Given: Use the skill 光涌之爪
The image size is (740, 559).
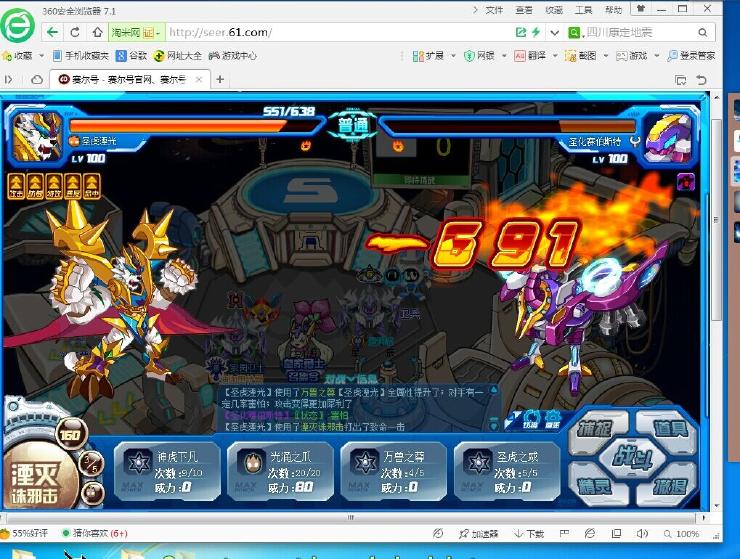Looking at the screenshot, I should pyautogui.click(x=280, y=472).
